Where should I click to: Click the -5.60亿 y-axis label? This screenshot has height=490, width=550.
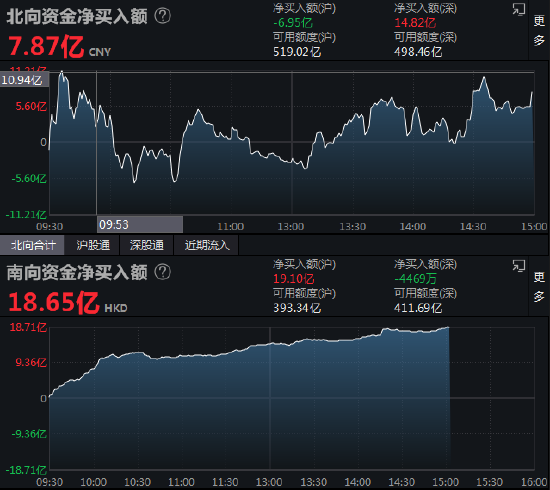click(29, 179)
